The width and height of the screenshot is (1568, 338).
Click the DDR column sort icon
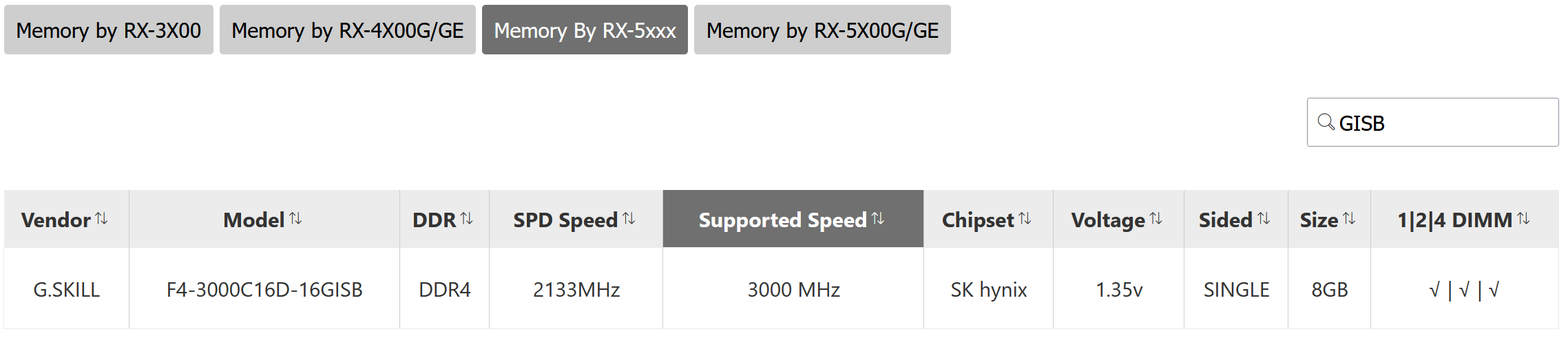466,218
